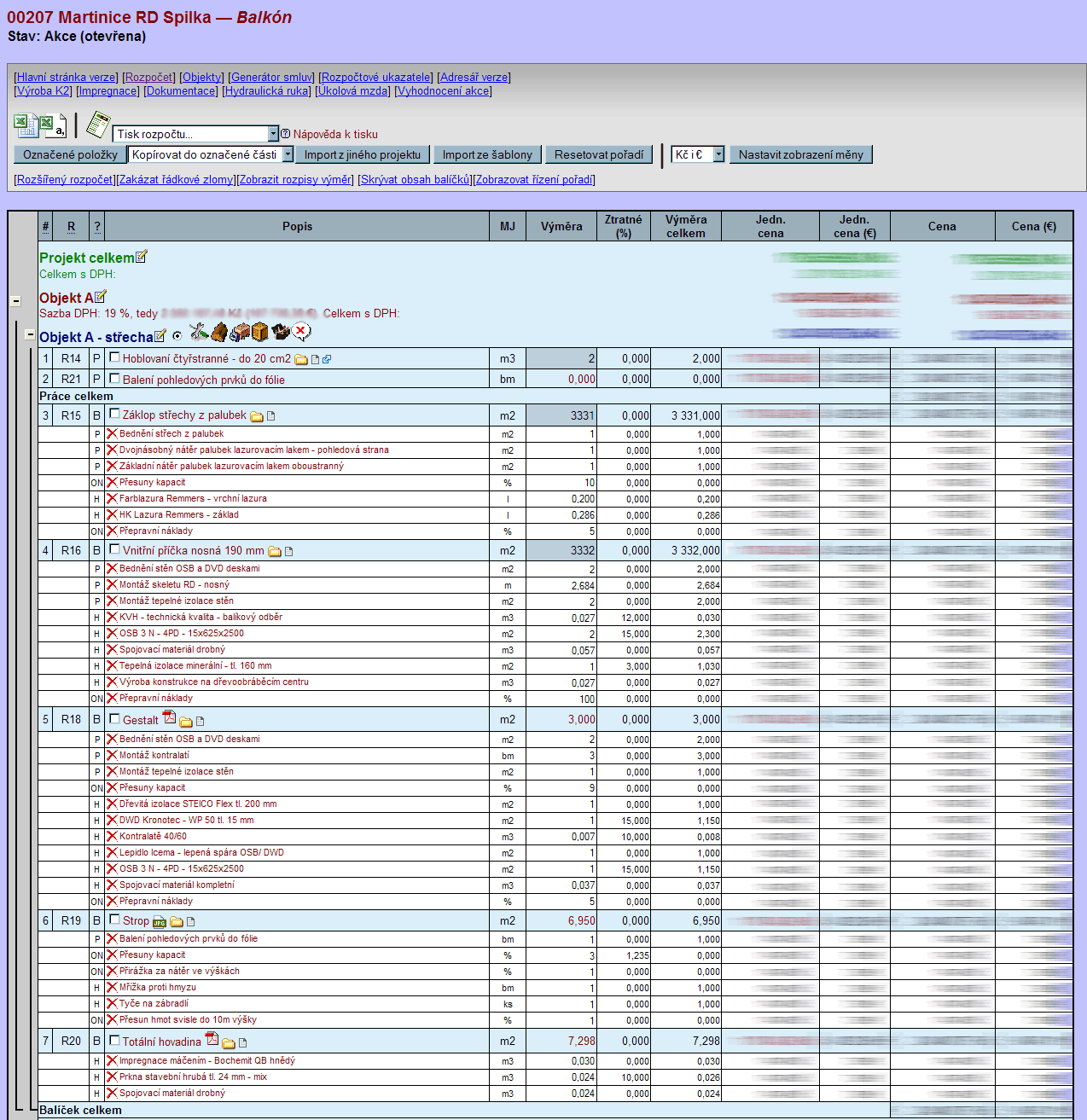
Task: Tick the checkbox for Balení pohledových prvků do fólie R21
Action: click(x=114, y=379)
